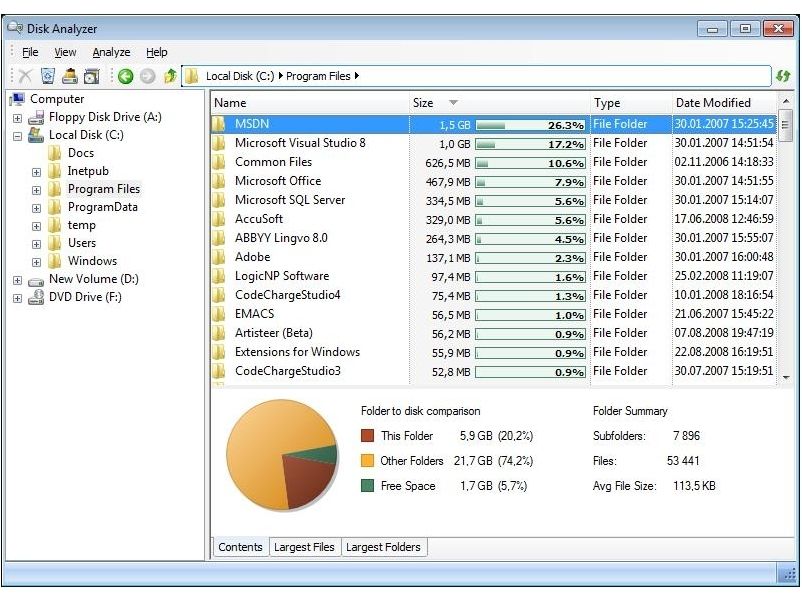Refresh analysis using green arrows icon
Viewport: 802px width, 602px height.
(783, 76)
